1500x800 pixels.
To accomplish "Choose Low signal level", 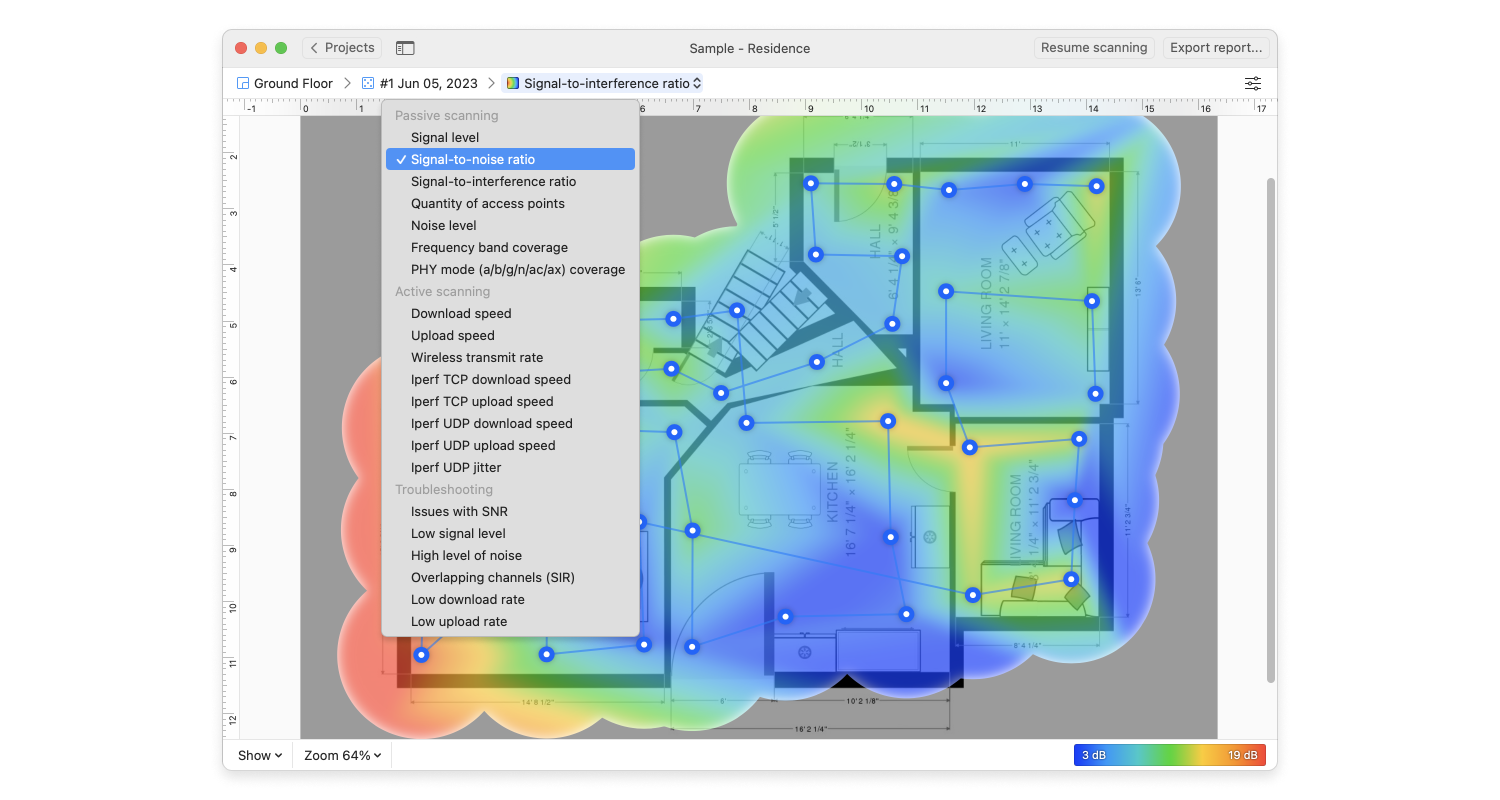I will (510, 534).
